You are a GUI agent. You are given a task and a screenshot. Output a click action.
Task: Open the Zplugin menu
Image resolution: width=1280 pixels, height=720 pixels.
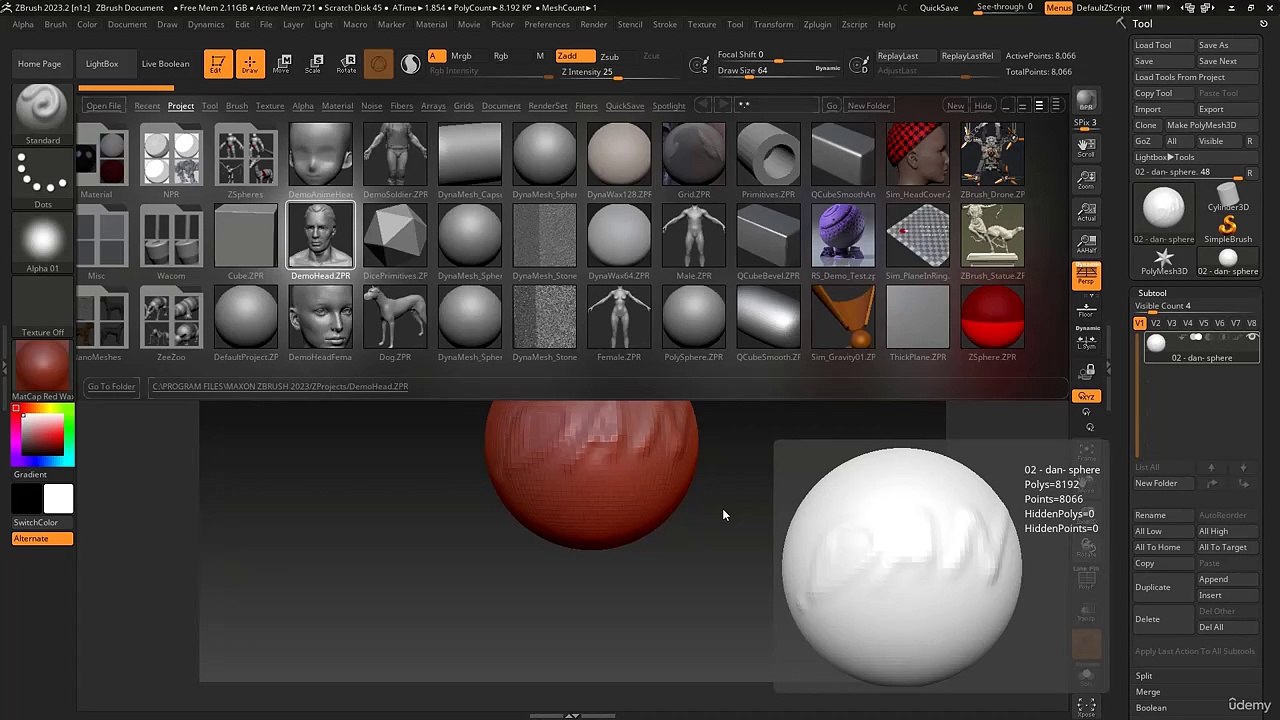click(817, 24)
